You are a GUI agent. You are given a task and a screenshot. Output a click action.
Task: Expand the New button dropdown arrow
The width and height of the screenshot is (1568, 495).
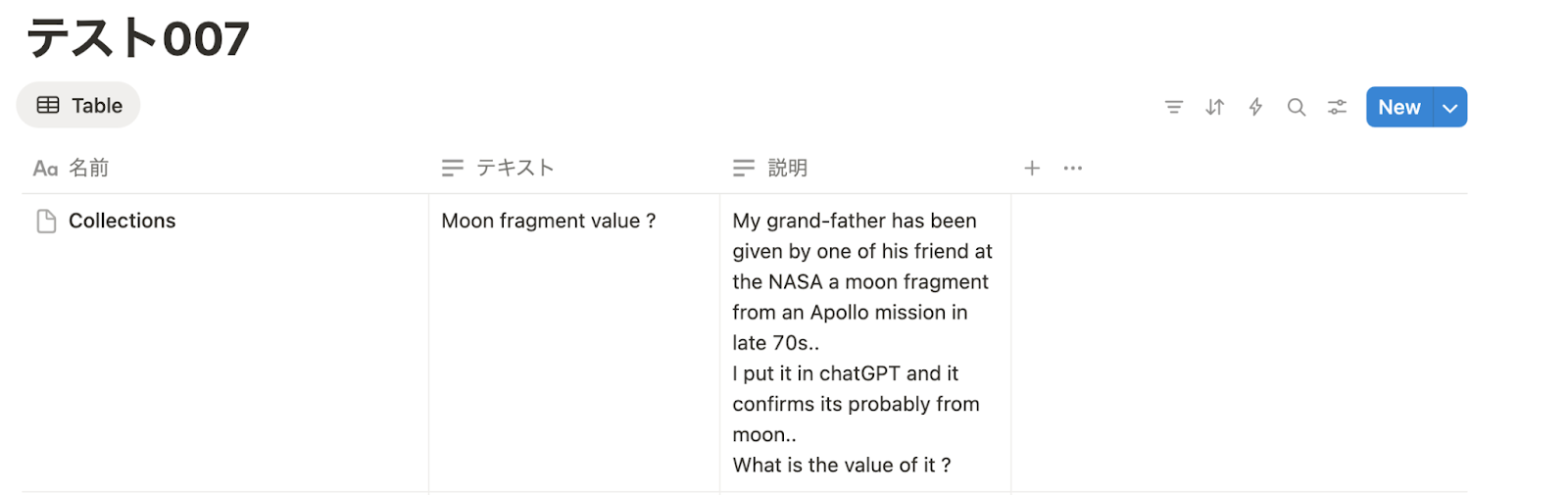tap(1450, 108)
